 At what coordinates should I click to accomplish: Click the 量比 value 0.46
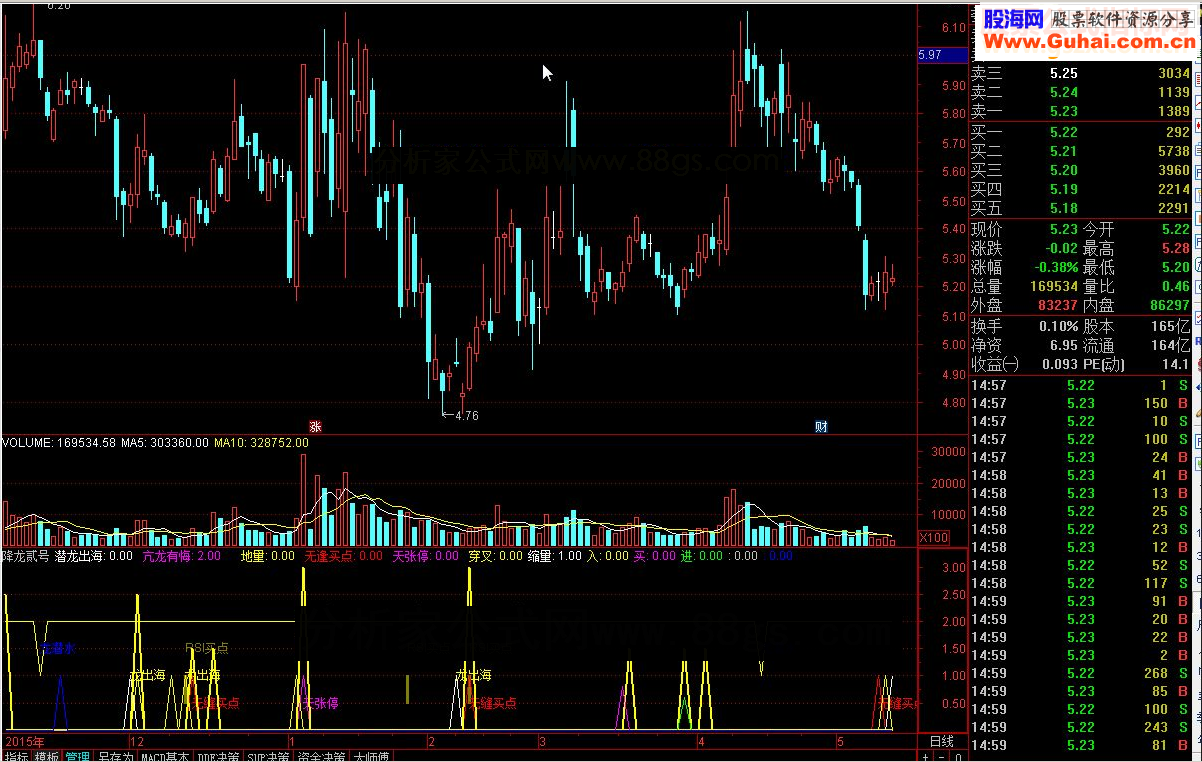(x=1175, y=286)
